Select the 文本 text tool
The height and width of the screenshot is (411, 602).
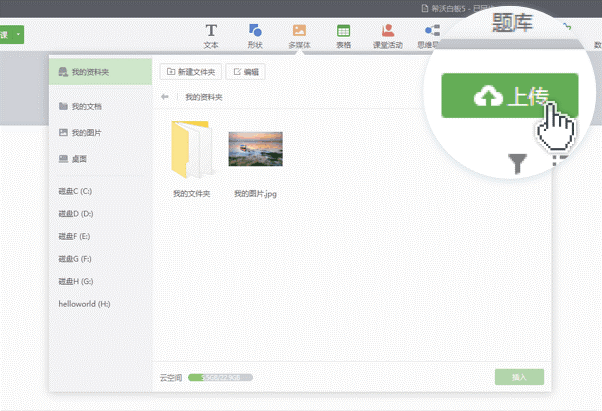pyautogui.click(x=211, y=36)
